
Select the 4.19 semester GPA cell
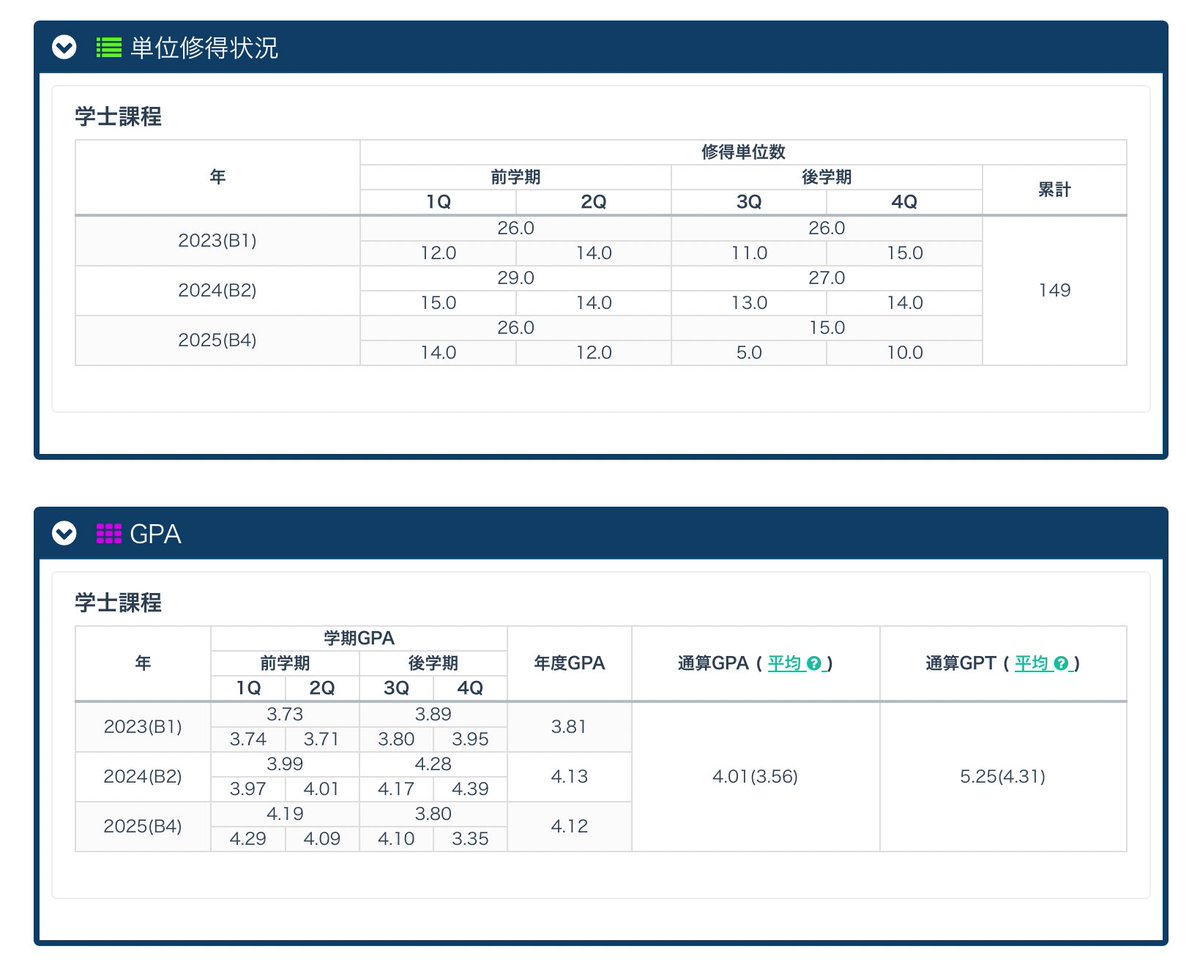point(285,814)
